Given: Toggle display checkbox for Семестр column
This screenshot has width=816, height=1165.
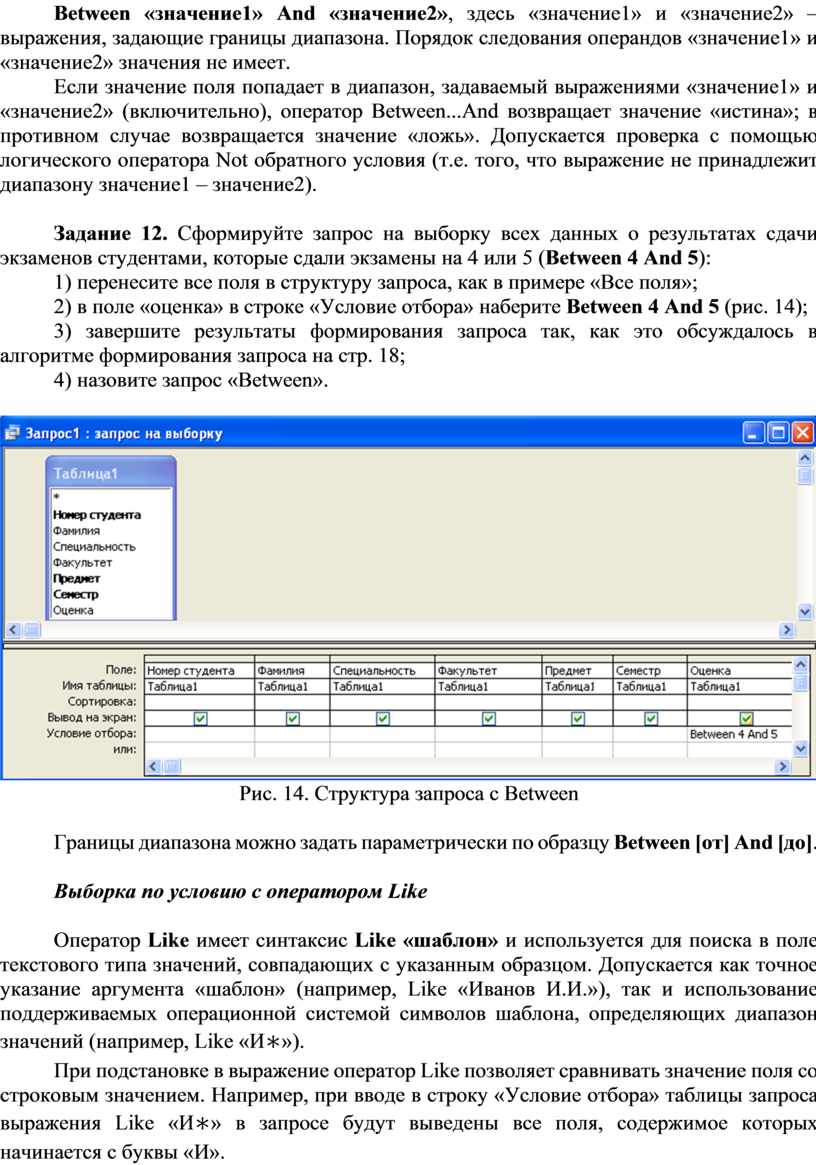Looking at the screenshot, I should [650, 718].
